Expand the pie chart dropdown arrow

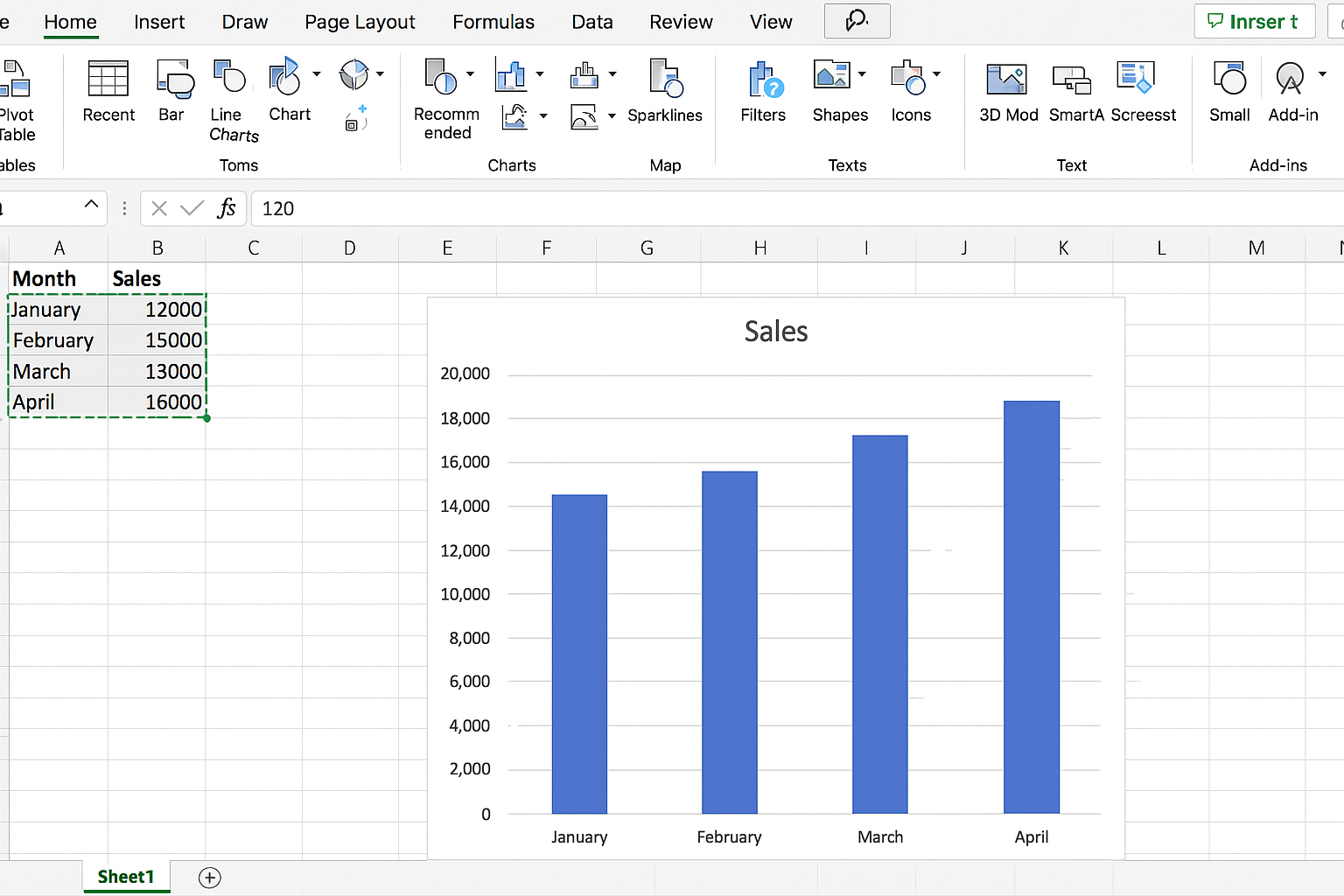tap(381, 74)
